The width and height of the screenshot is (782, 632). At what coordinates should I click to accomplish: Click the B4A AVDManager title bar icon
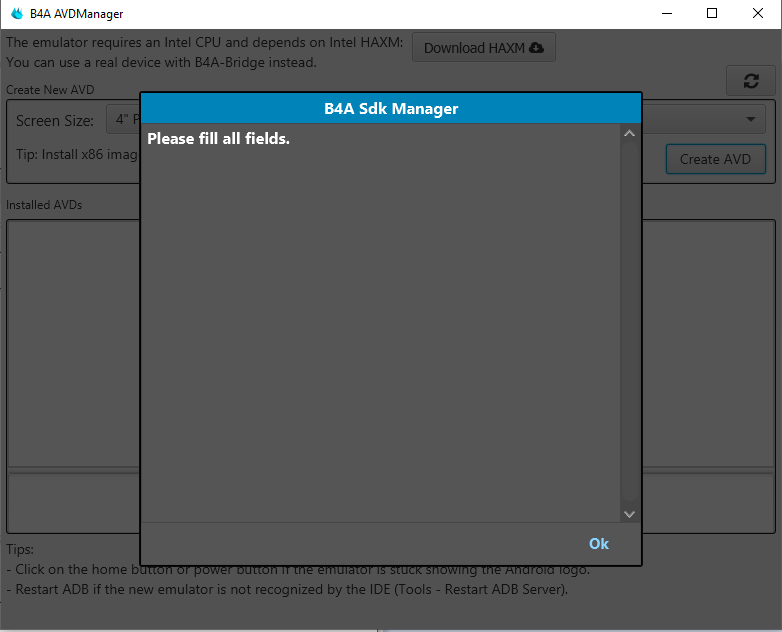(17, 13)
